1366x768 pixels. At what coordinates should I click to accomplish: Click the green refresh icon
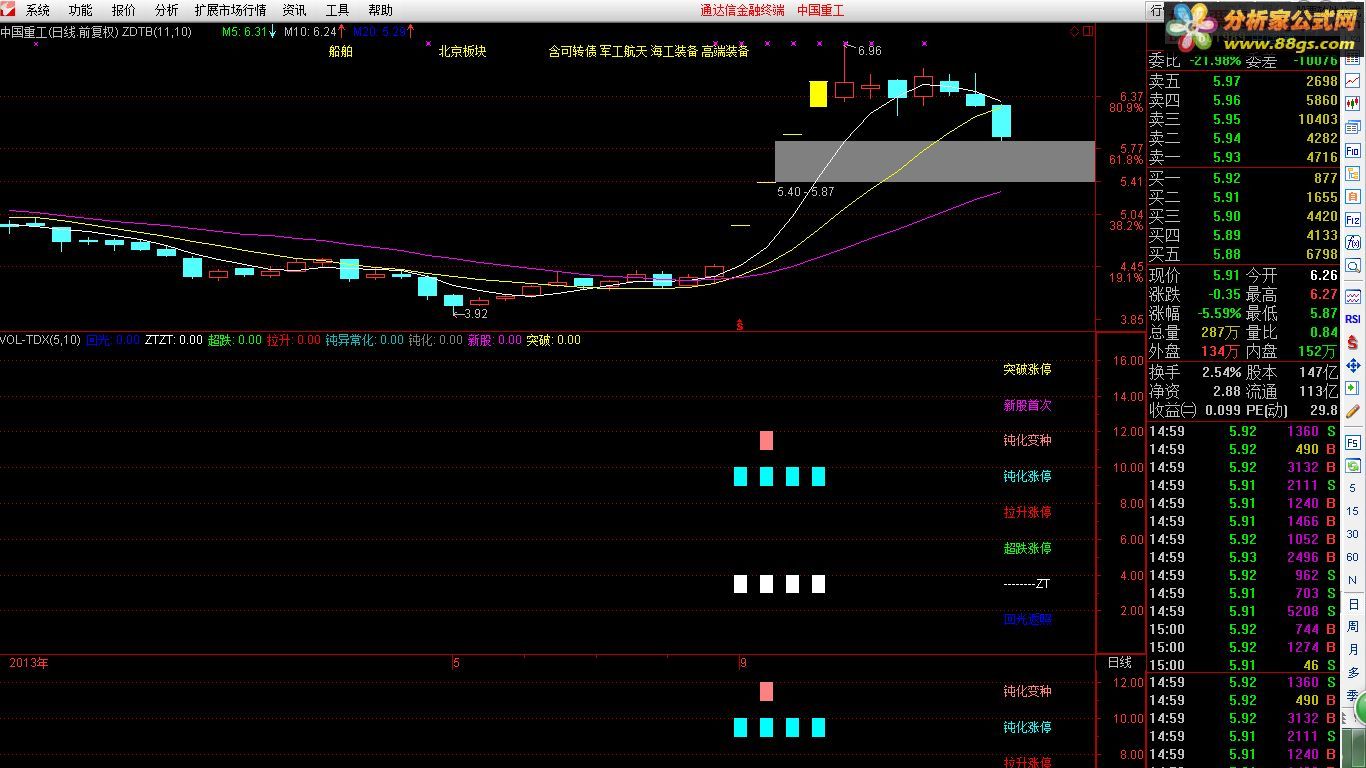coord(1352,465)
